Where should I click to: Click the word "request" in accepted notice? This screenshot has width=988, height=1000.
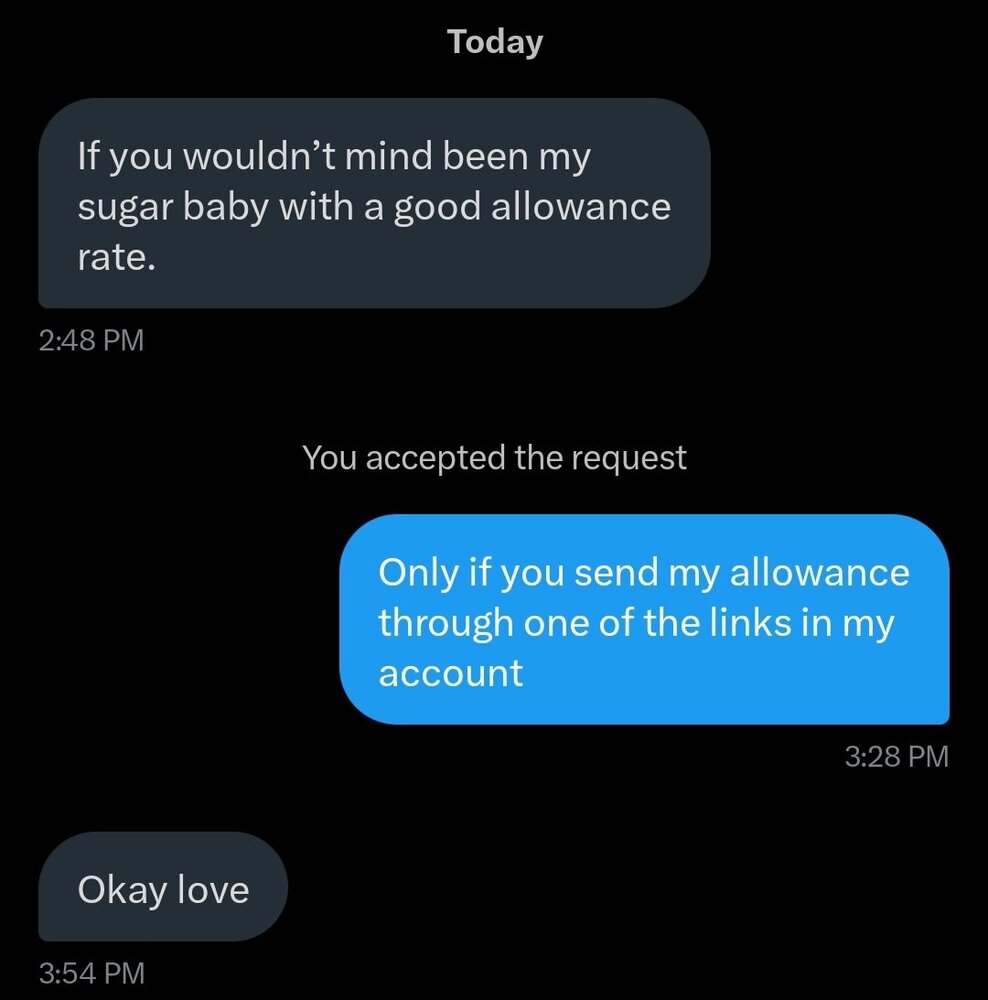pos(627,458)
